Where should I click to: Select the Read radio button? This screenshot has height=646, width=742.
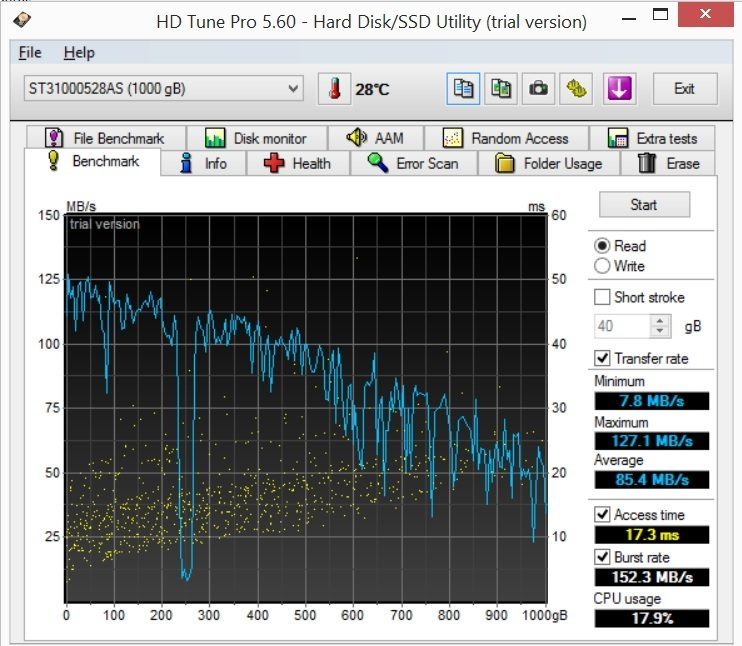point(602,246)
